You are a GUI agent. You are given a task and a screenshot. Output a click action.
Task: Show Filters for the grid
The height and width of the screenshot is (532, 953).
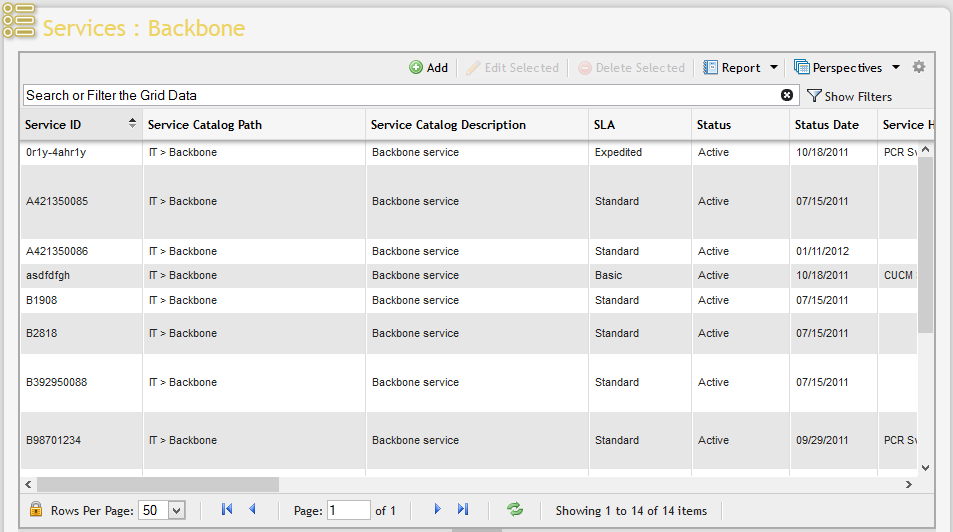click(849, 96)
